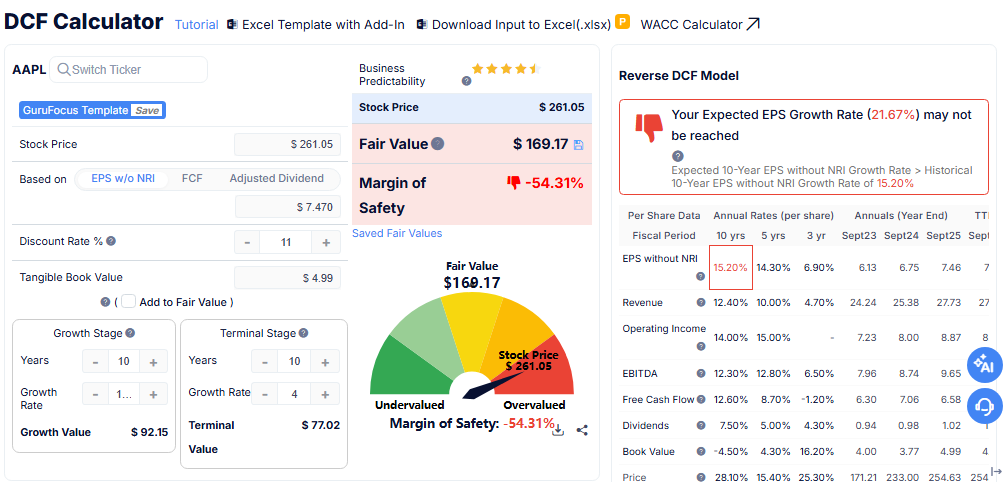Click the Growth Stage help icon

[x=130, y=333]
